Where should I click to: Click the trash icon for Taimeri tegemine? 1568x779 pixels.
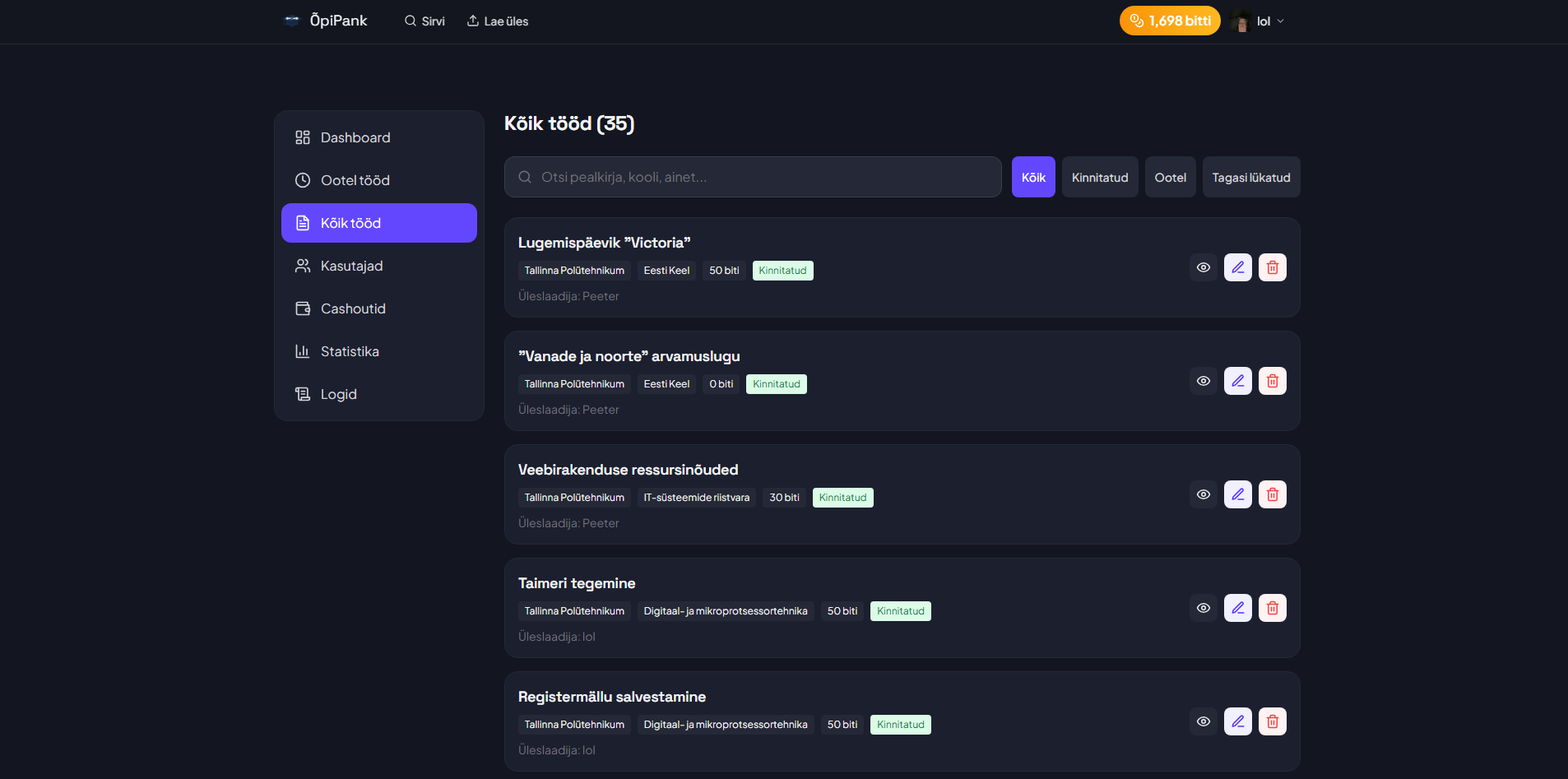click(1272, 608)
